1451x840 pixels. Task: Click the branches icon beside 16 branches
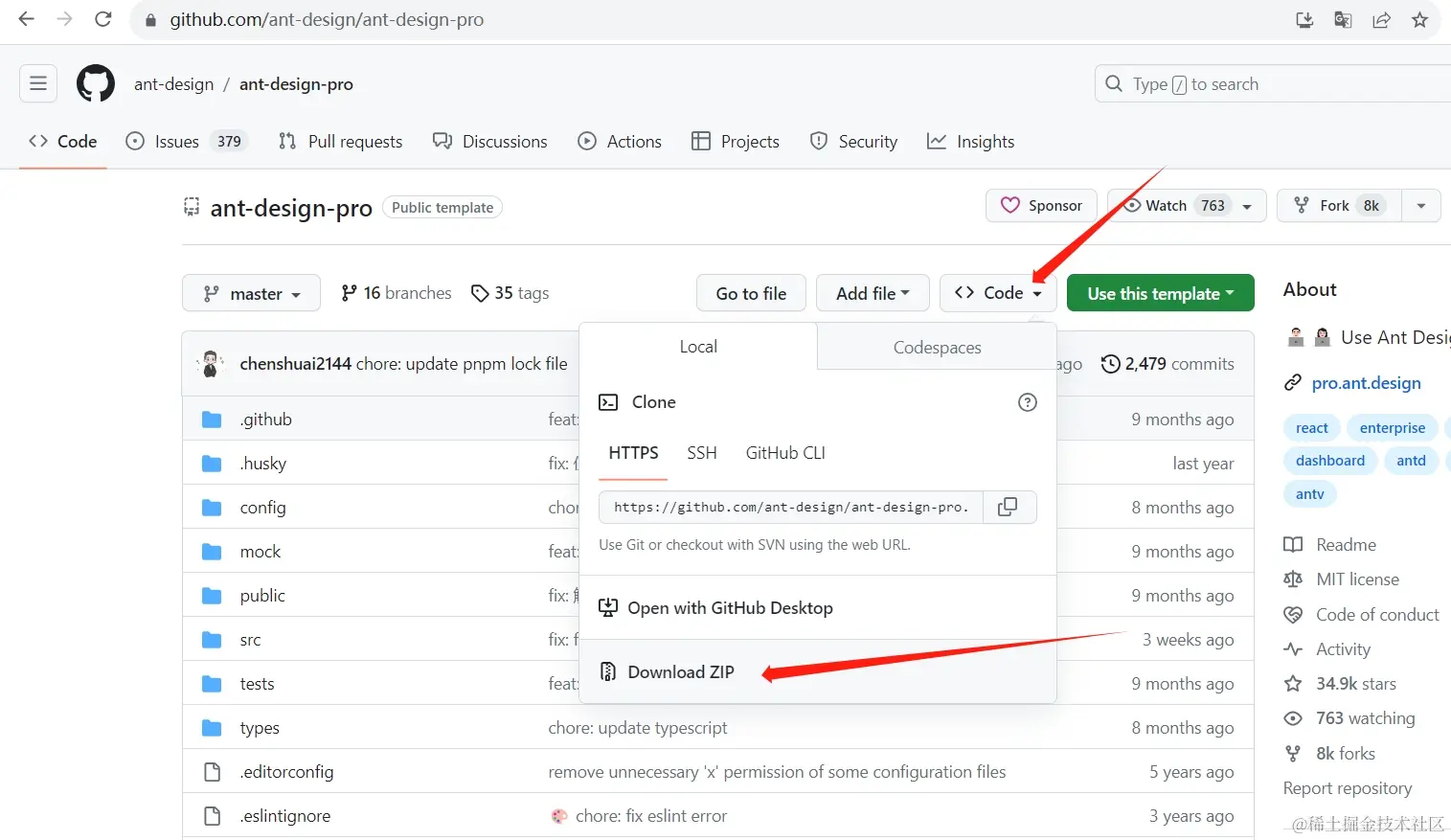click(349, 293)
